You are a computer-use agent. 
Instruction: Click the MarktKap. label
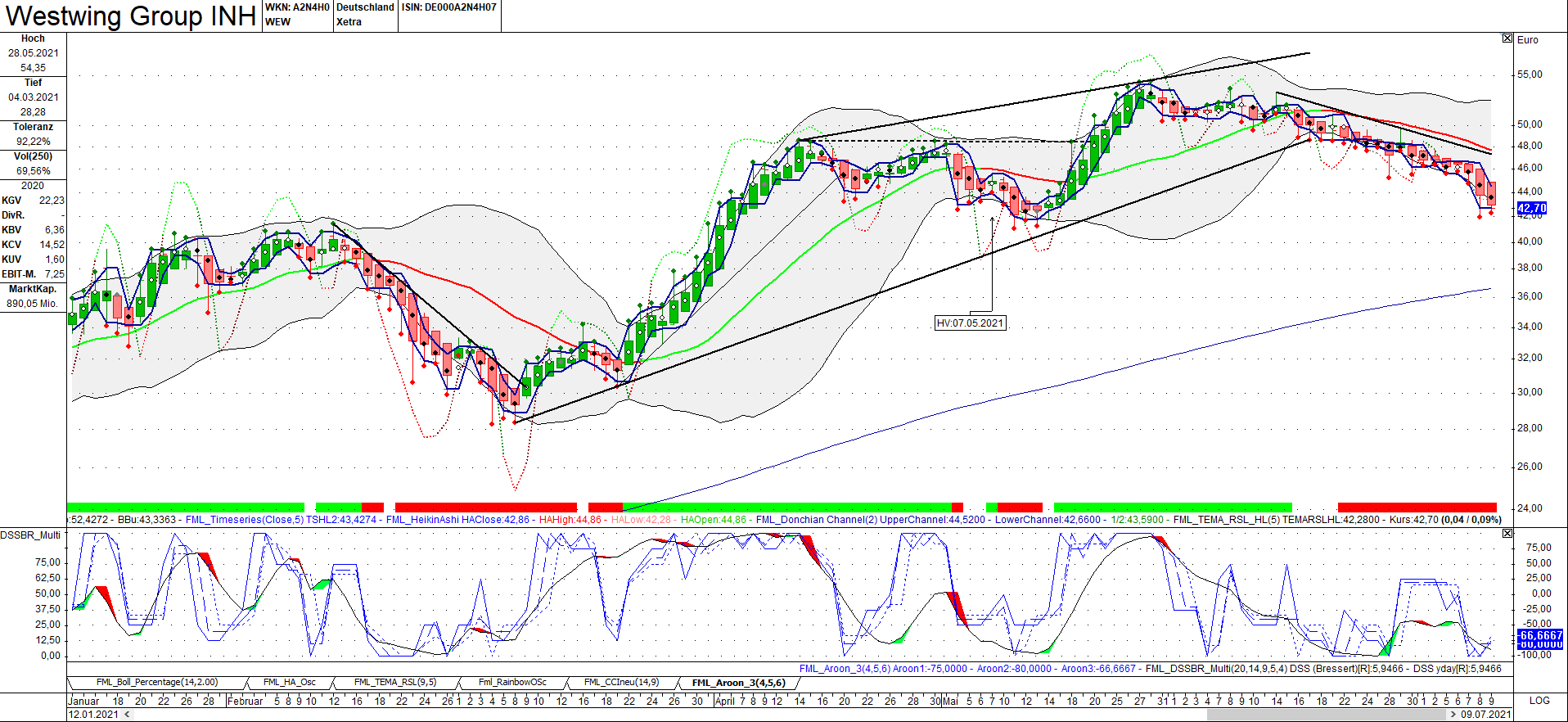(33, 289)
